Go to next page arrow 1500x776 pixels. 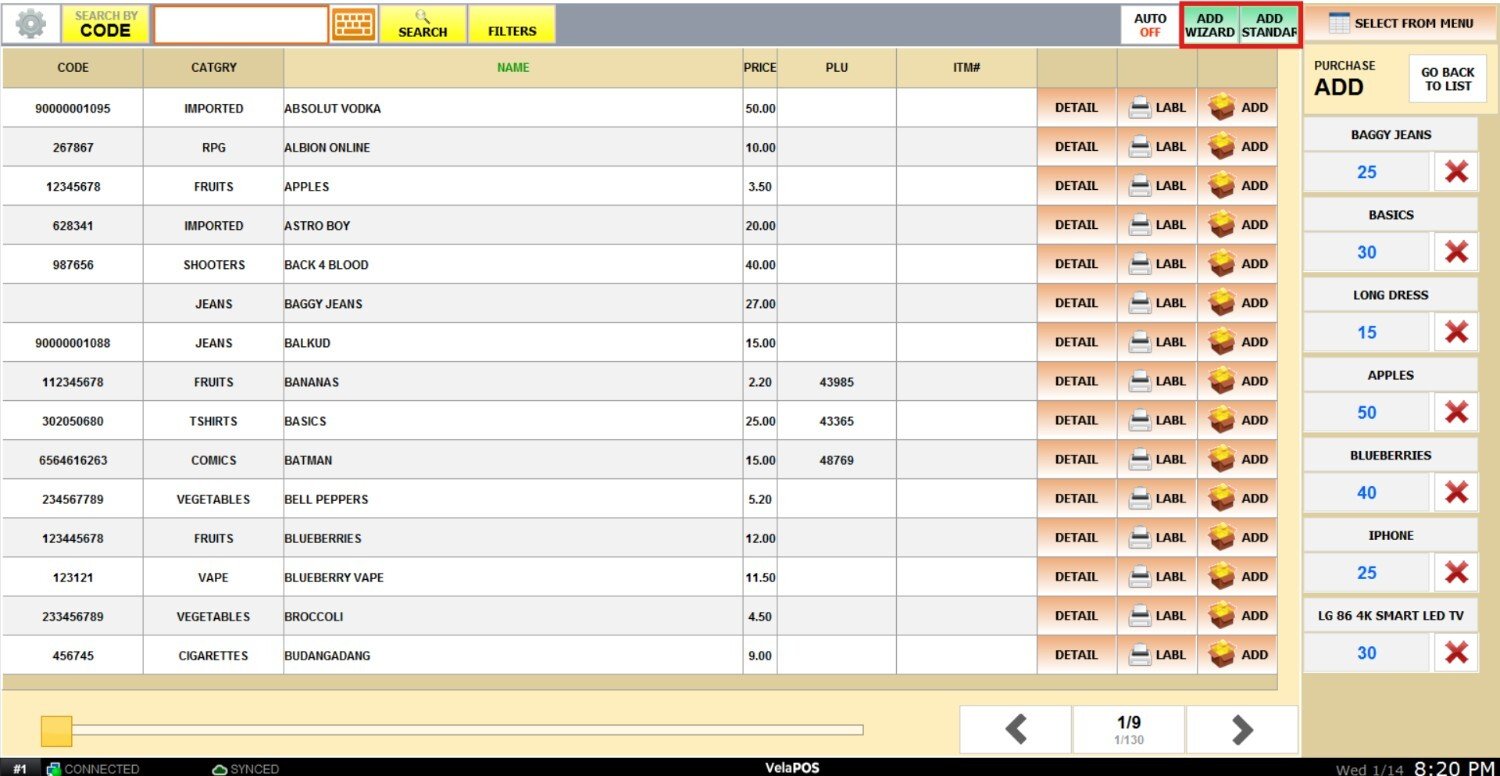click(x=1242, y=729)
